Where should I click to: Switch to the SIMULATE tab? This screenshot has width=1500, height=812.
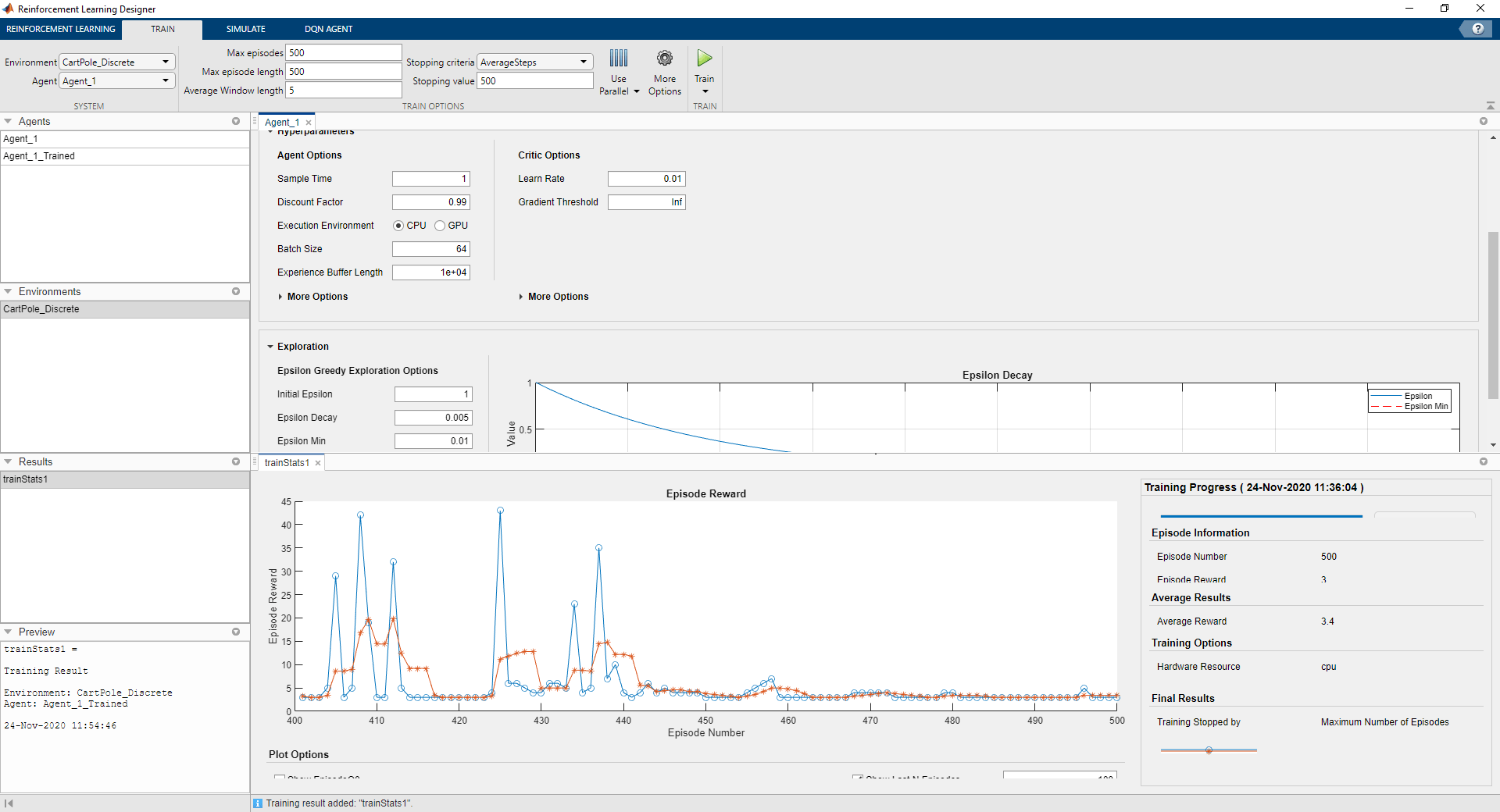[245, 29]
